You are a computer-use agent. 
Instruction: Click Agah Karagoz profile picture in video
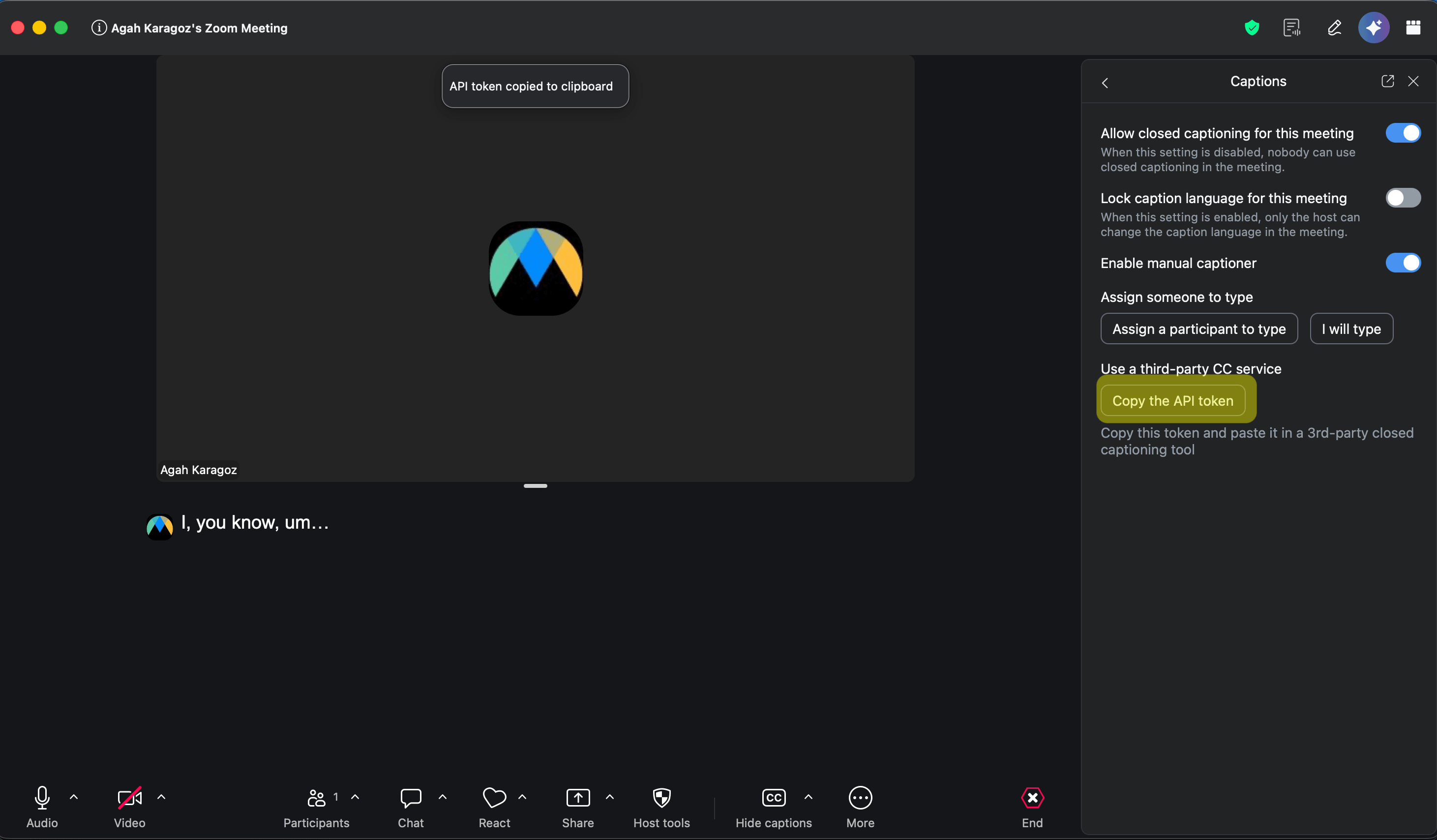(536, 268)
